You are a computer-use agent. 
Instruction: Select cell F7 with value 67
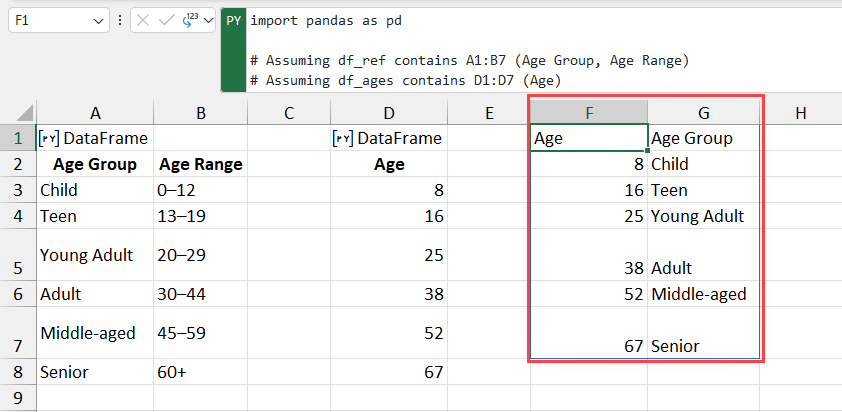click(x=589, y=333)
